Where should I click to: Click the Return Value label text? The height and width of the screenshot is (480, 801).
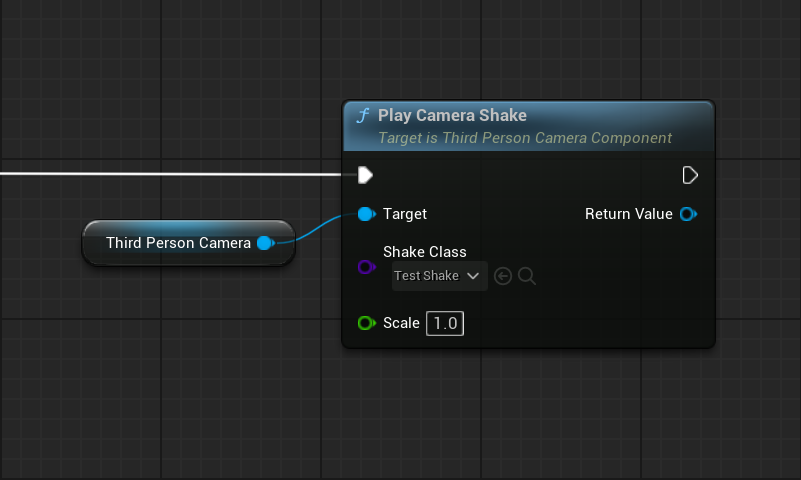point(628,214)
